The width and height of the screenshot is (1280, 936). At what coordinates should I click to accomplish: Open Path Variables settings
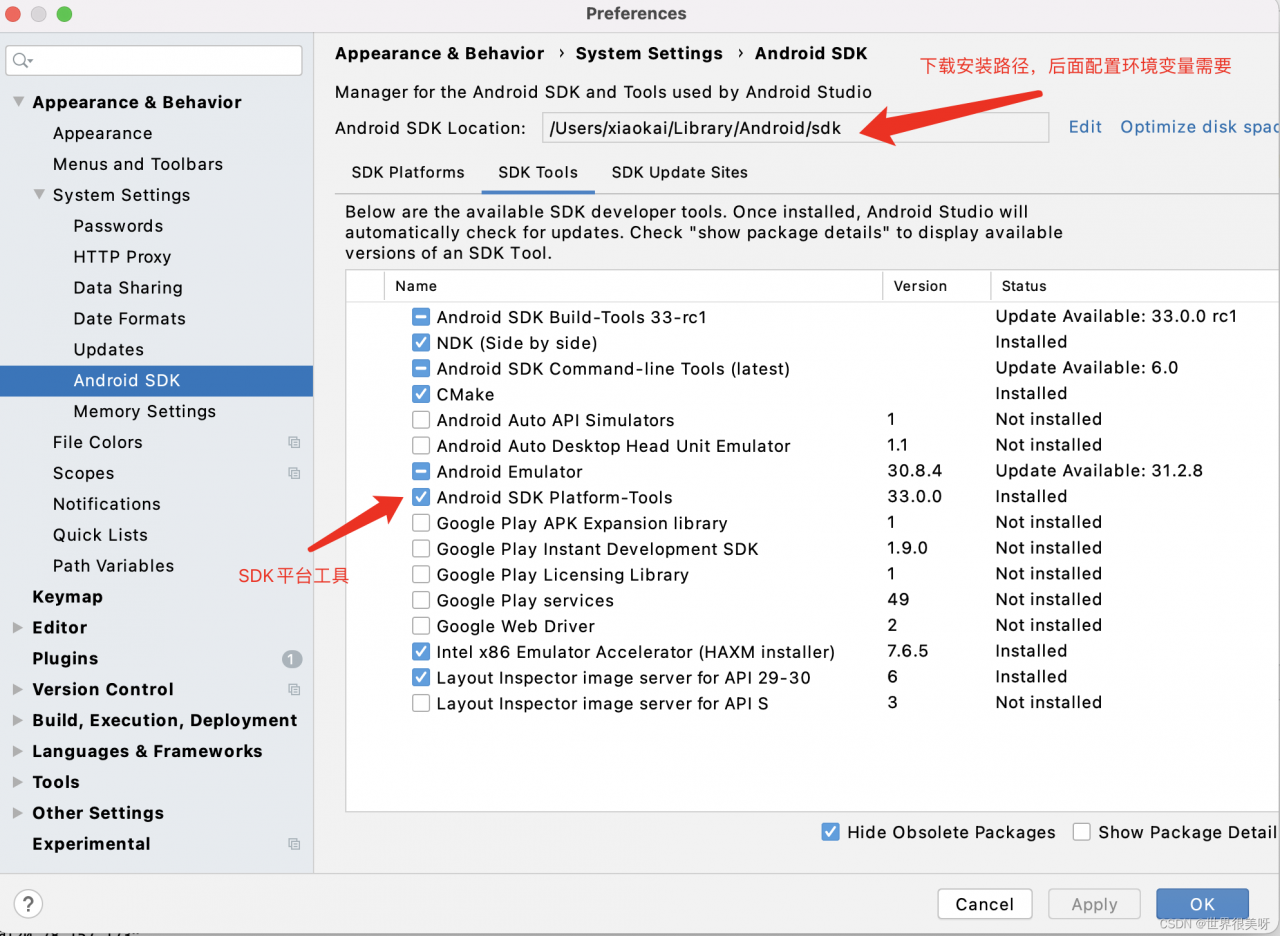113,566
